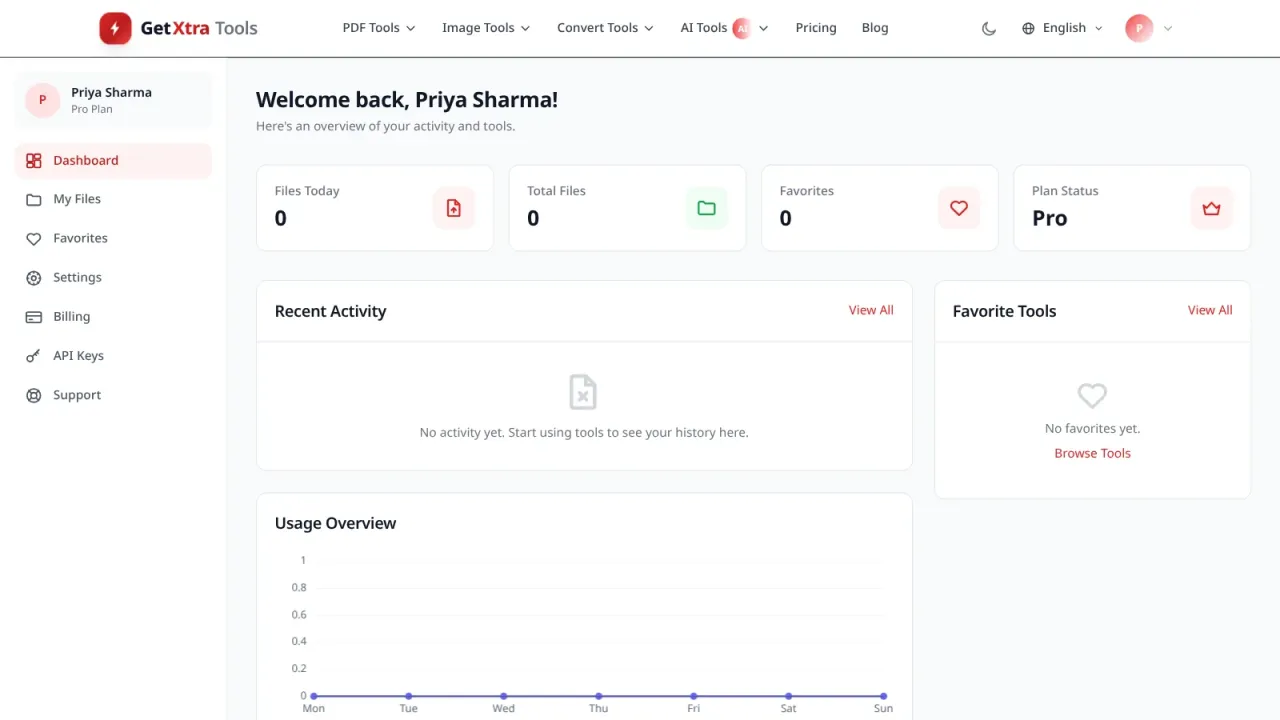Click the globe language icon
Screen dimensions: 1280x720
[x=1028, y=28]
